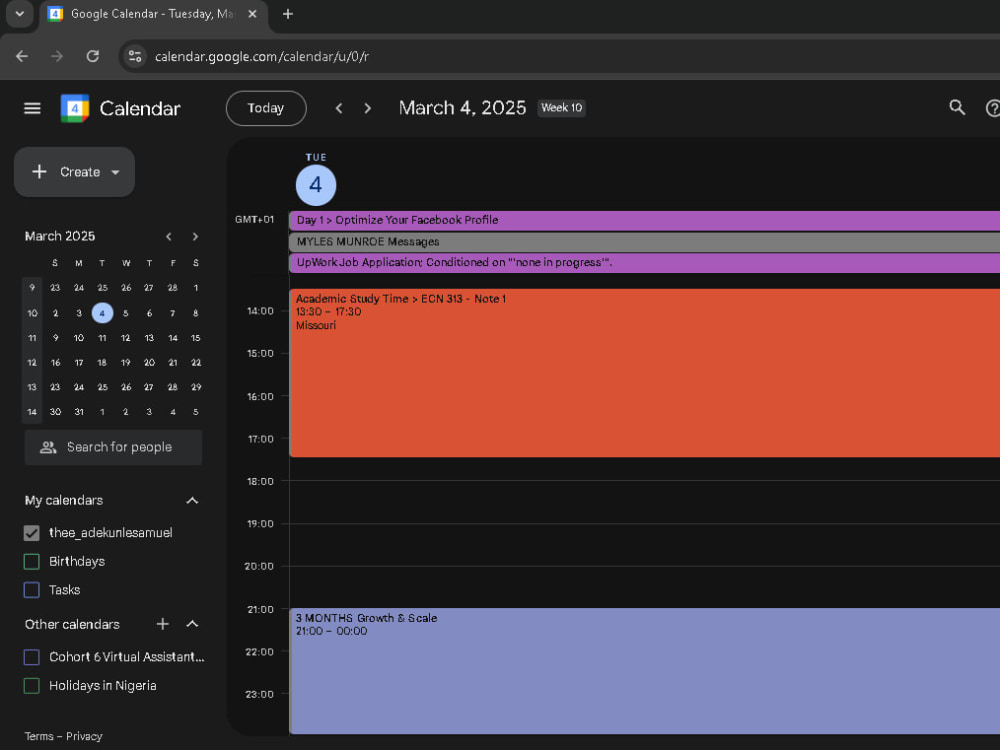The width and height of the screenshot is (1000, 750).
Task: Enable Cohort 6 Virtual Assistant calendar
Action: pyautogui.click(x=31, y=657)
